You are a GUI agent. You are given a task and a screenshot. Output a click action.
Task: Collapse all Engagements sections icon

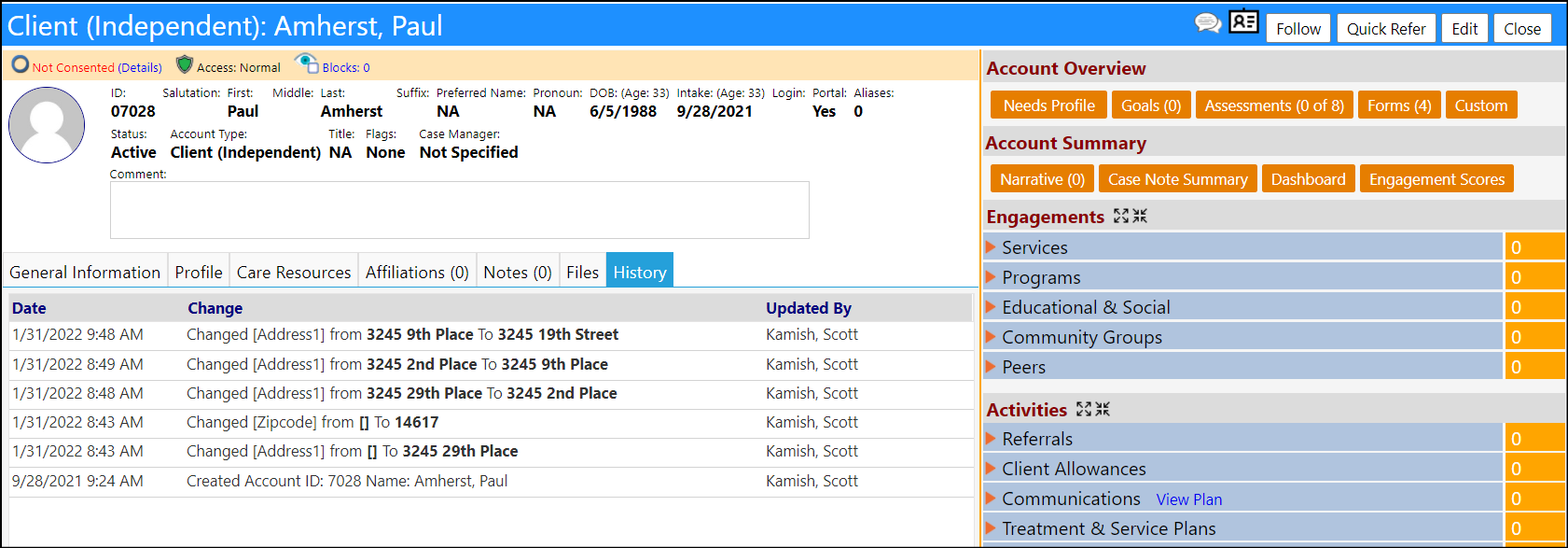click(x=1140, y=216)
